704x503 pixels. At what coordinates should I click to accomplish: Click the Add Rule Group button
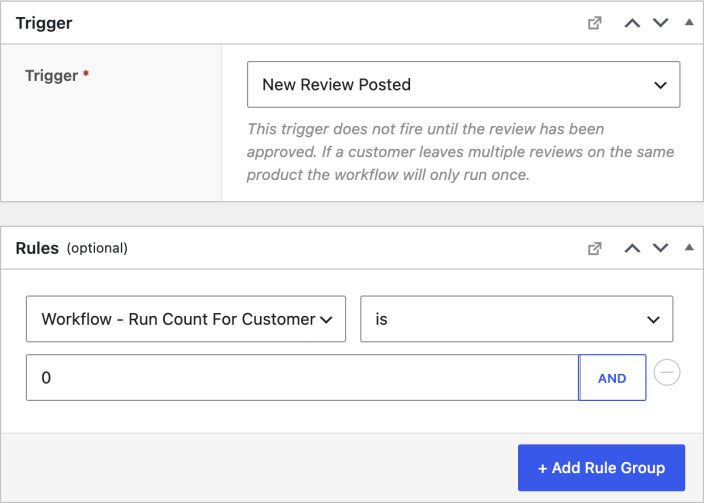click(601, 468)
